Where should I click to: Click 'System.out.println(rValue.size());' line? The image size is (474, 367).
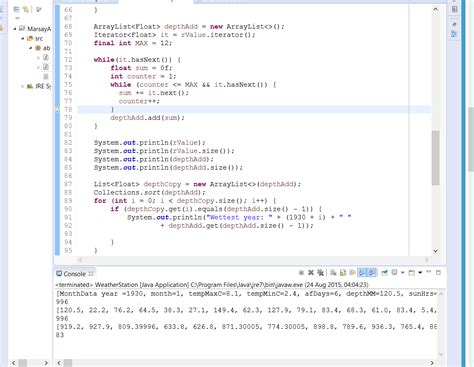click(x=164, y=151)
